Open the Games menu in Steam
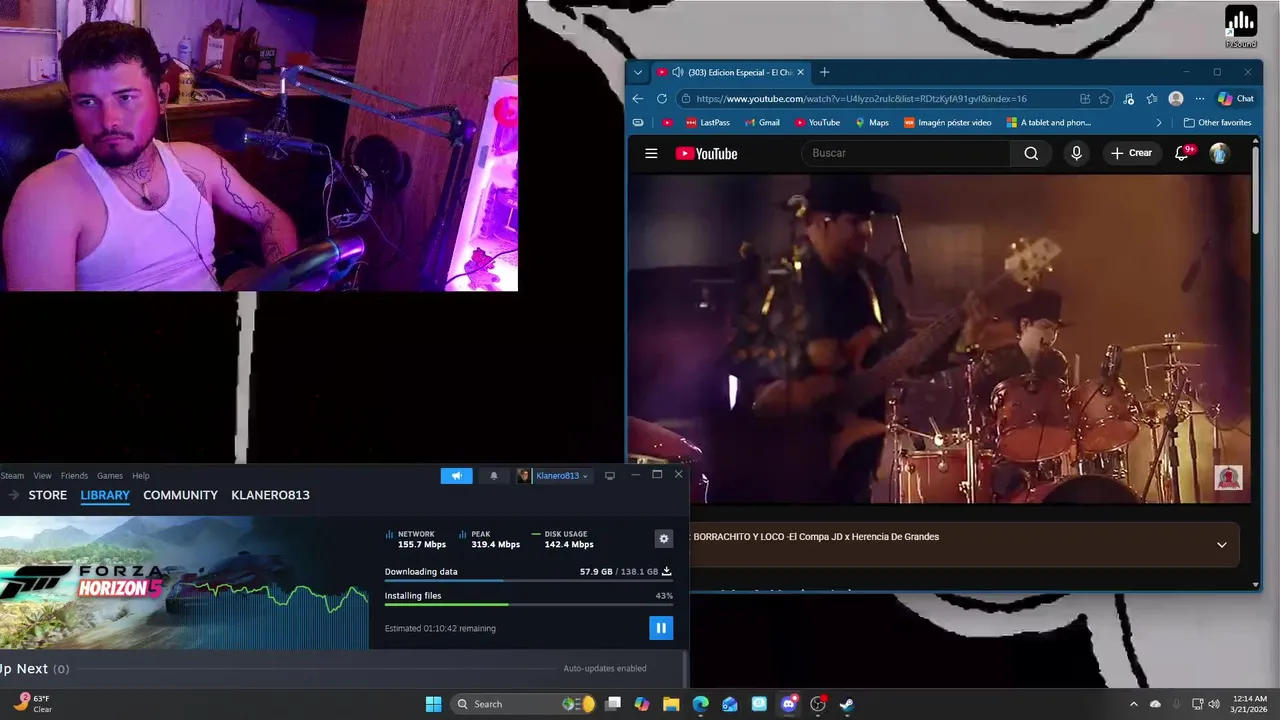 pyautogui.click(x=110, y=476)
